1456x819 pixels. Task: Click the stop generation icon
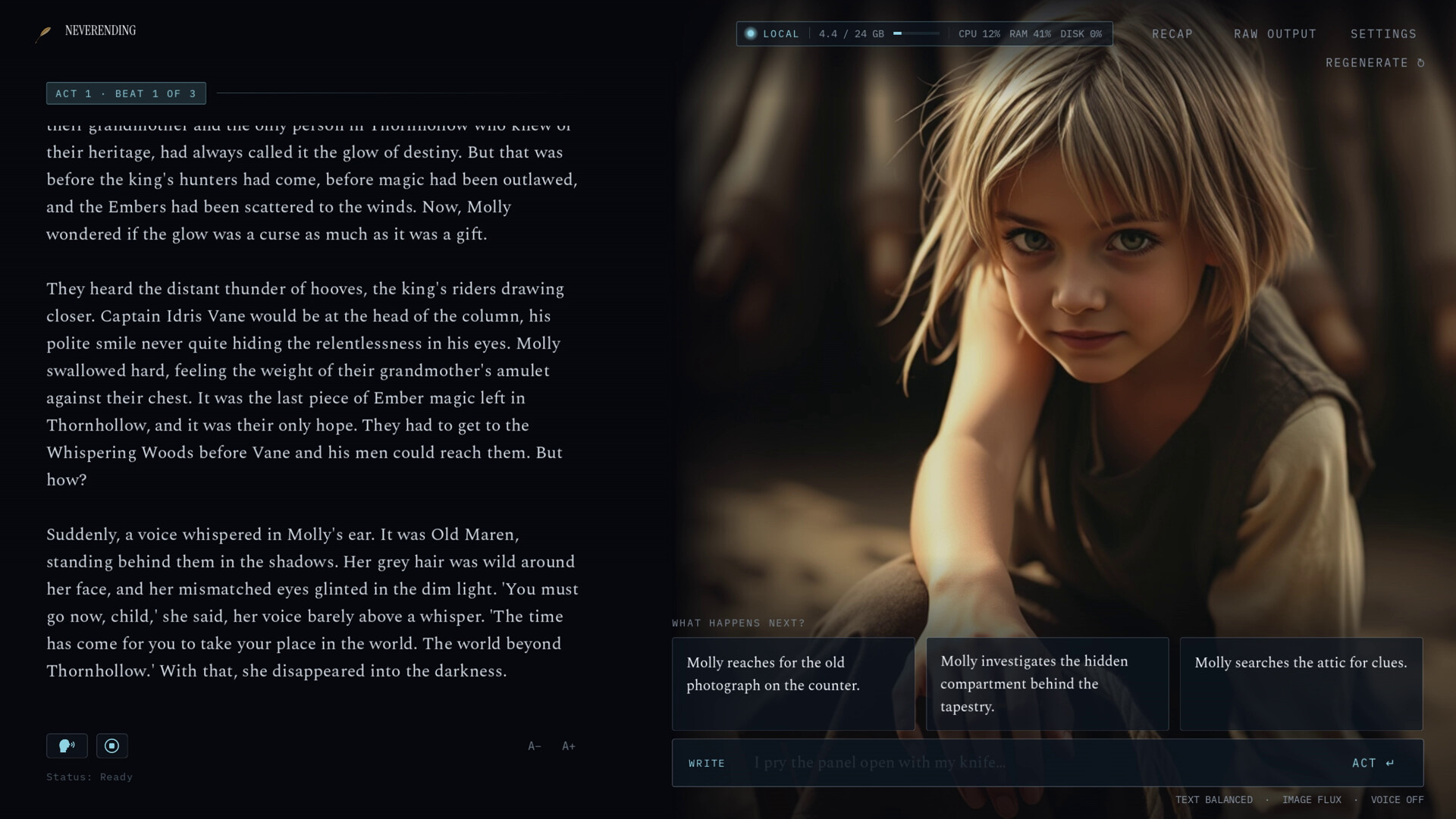112,746
